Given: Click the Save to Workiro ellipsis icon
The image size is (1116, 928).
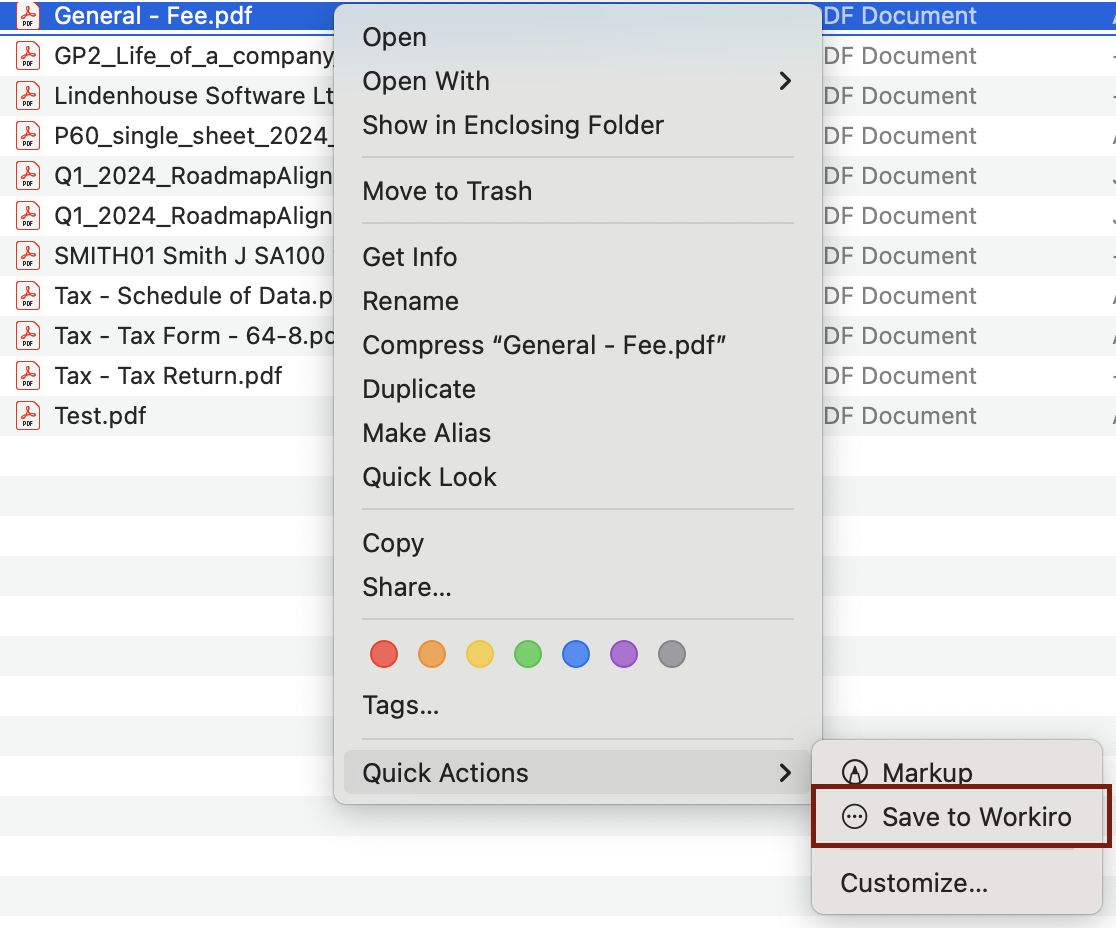Looking at the screenshot, I should pos(854,817).
